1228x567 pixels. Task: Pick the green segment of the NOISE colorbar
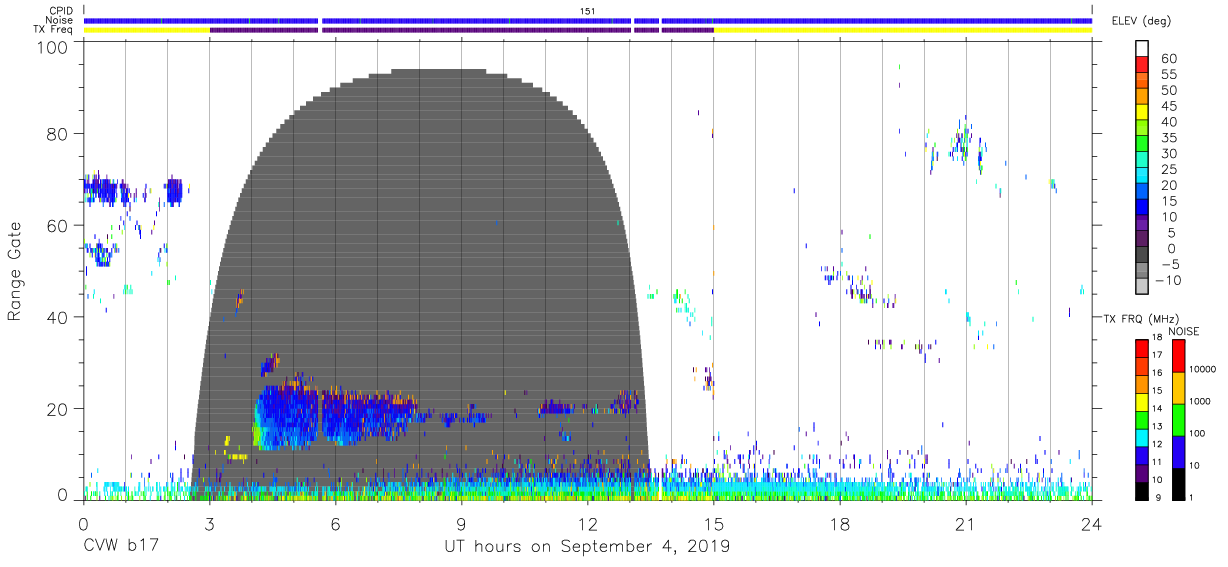pos(1178,419)
